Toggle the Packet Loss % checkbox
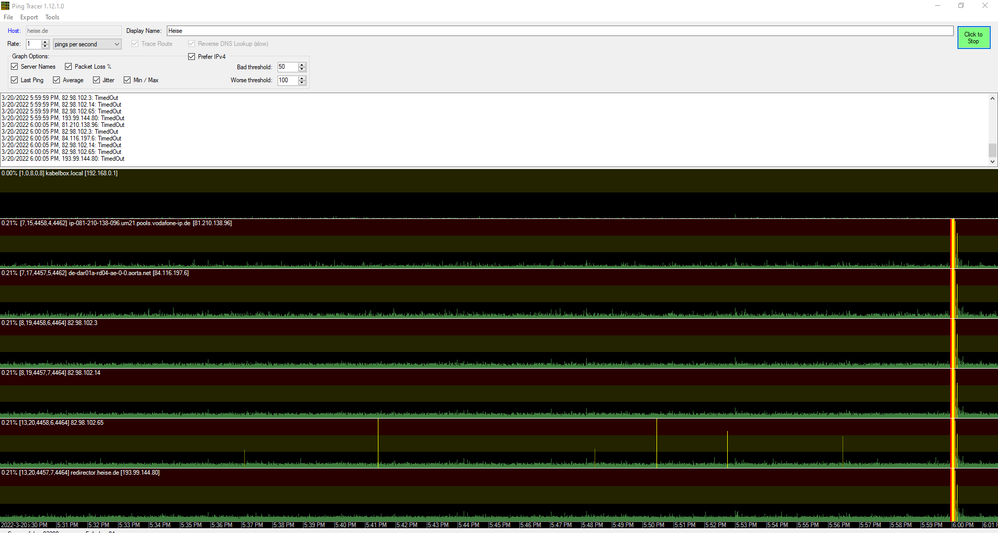Screen dimensions: 998x533 pyautogui.click(x=69, y=66)
